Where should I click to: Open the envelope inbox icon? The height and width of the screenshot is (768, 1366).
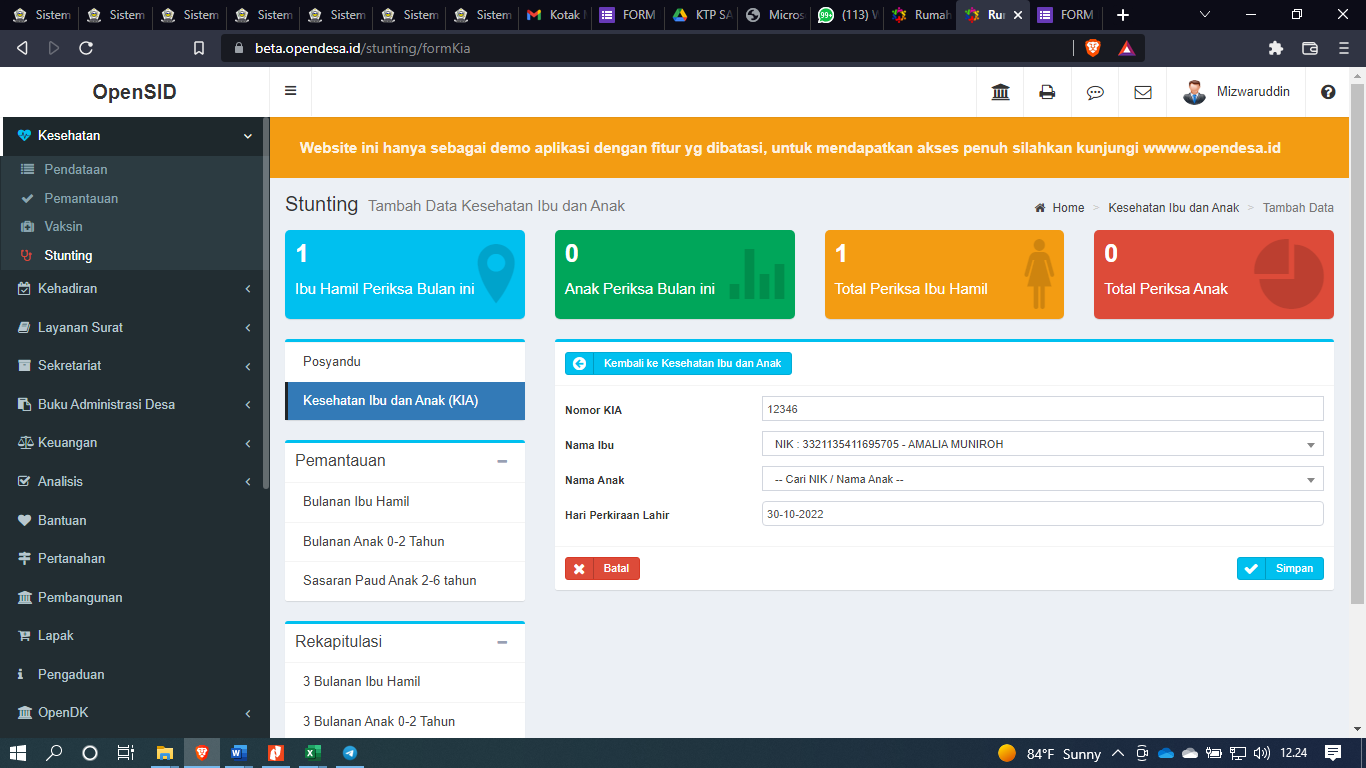(x=1143, y=92)
